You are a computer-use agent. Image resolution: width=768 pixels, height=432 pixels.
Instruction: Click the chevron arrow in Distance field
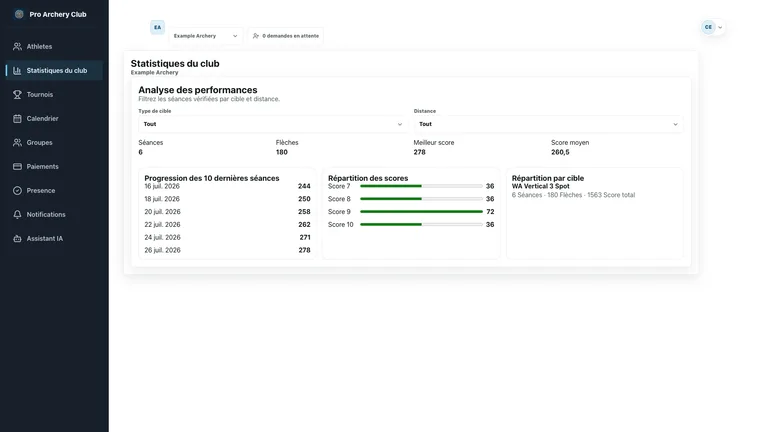[x=675, y=124]
